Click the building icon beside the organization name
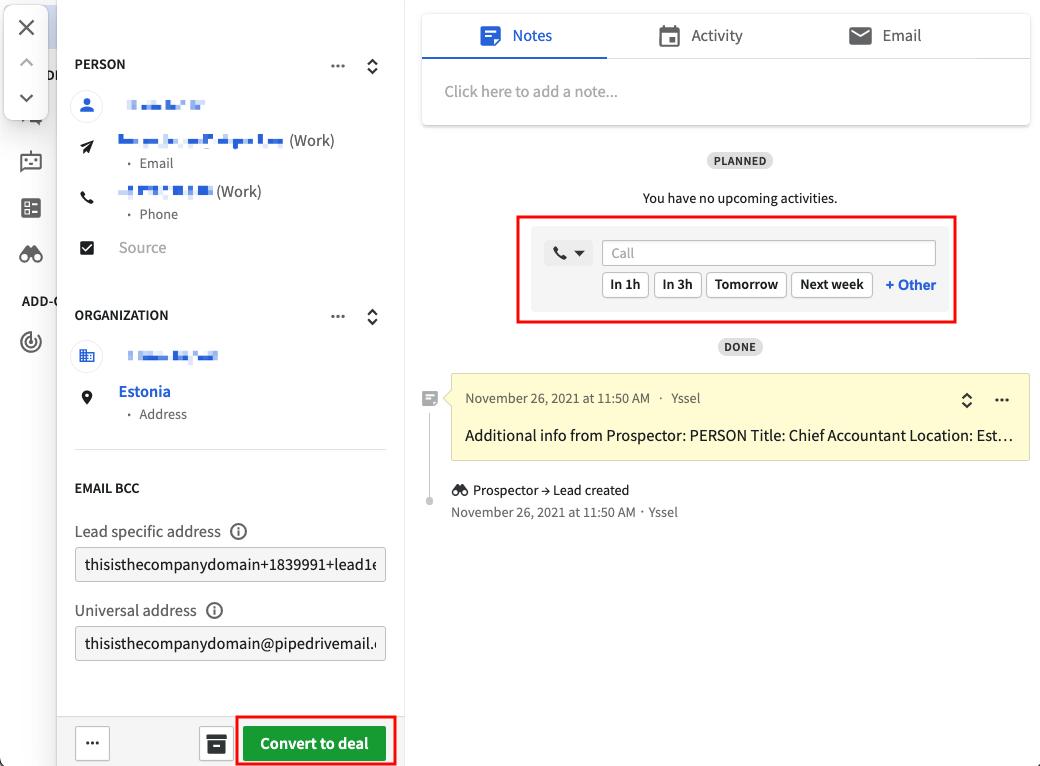 tap(87, 356)
